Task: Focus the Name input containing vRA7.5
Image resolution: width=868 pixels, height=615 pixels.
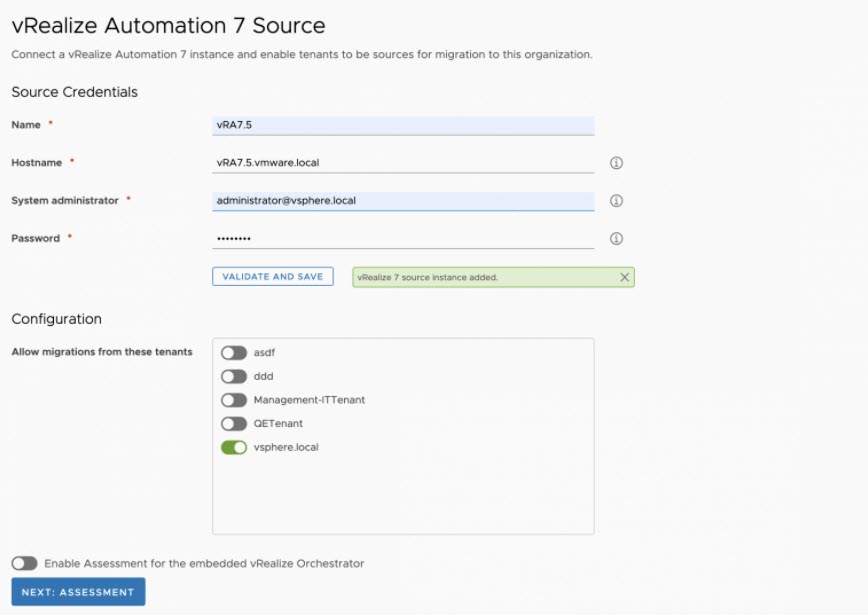Action: [403, 125]
